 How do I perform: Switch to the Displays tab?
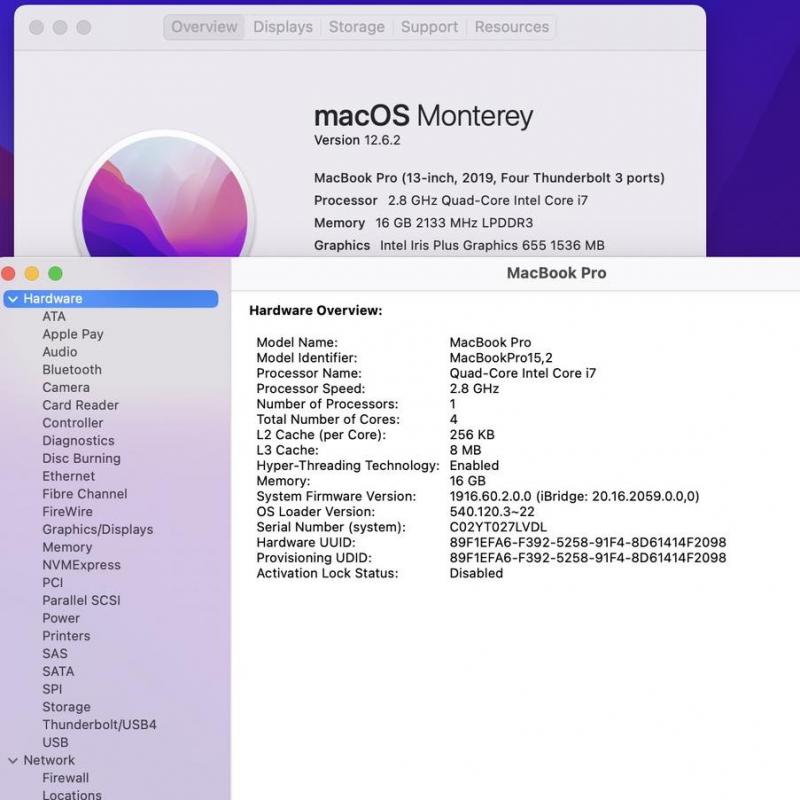tap(283, 27)
